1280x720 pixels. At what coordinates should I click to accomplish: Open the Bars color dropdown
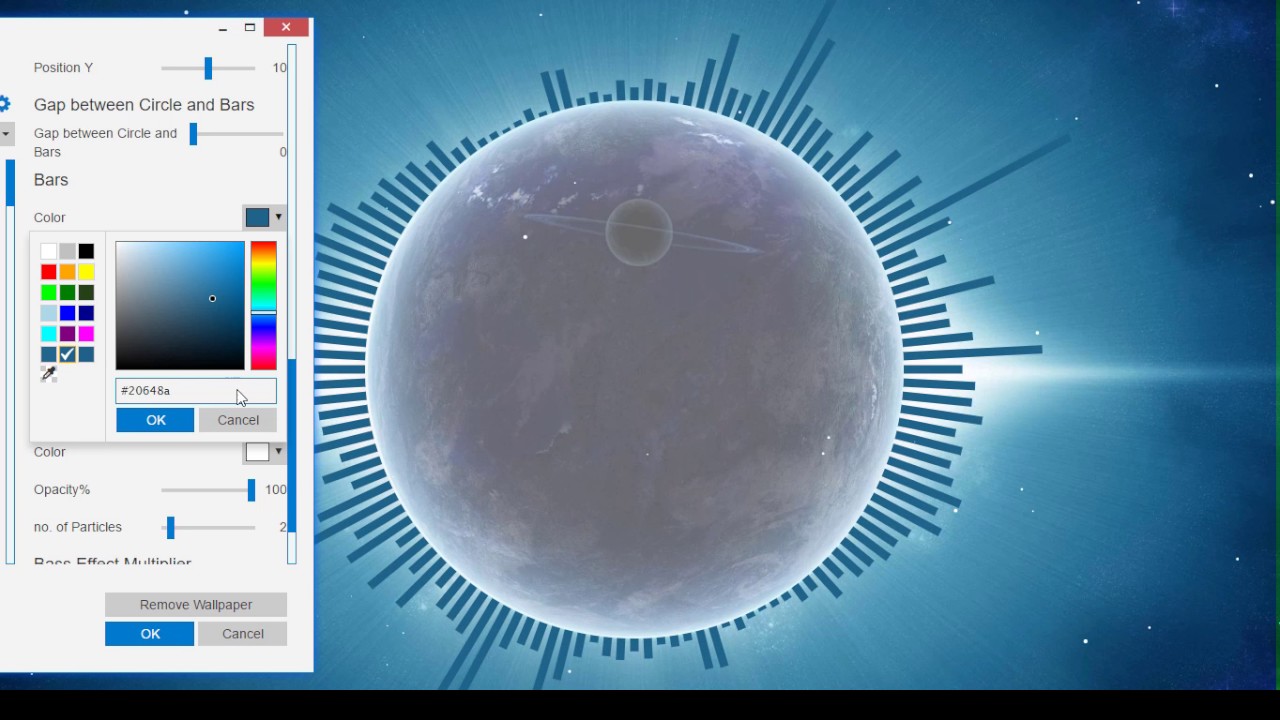pyautogui.click(x=265, y=217)
